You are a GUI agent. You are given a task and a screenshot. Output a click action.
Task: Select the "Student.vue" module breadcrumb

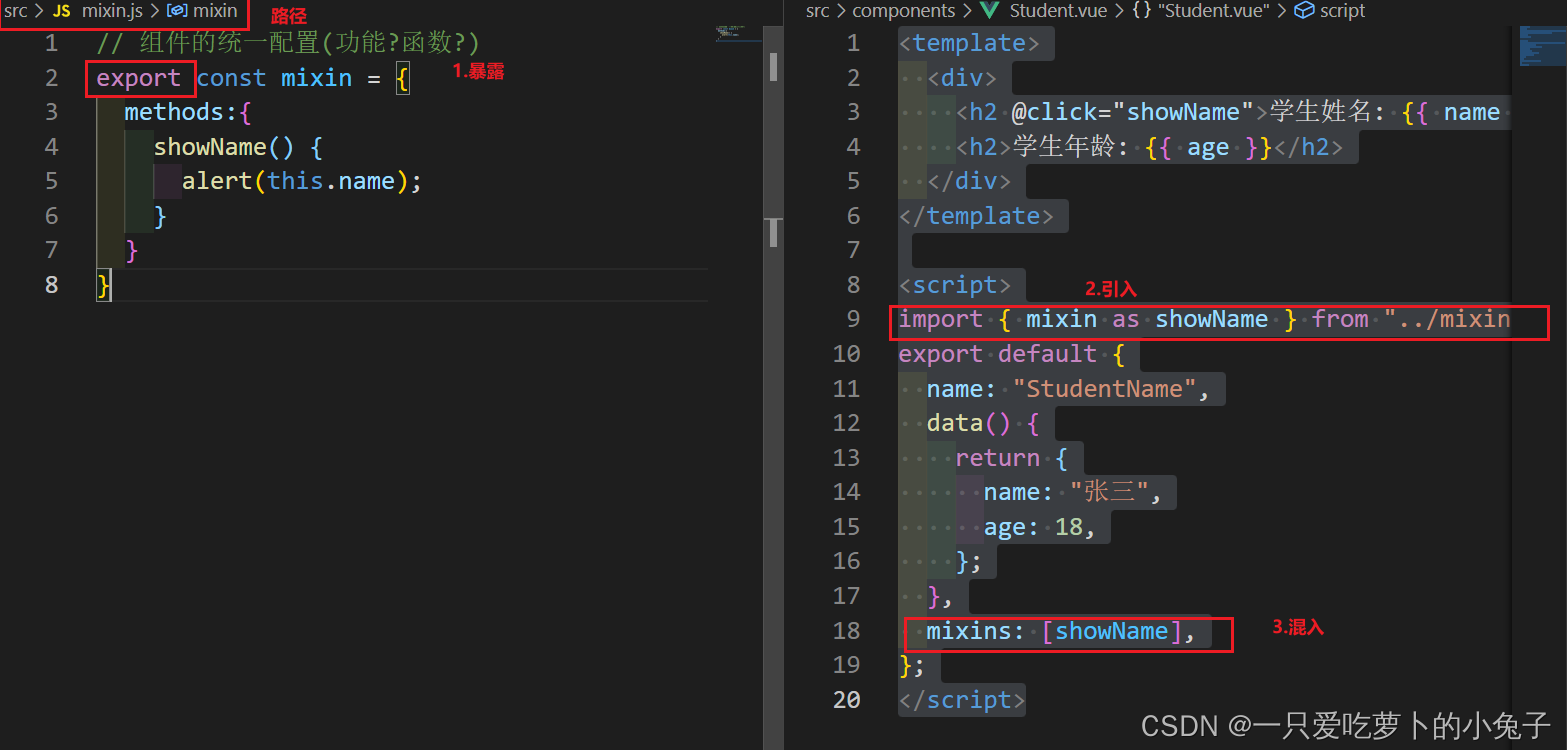coord(1212,11)
